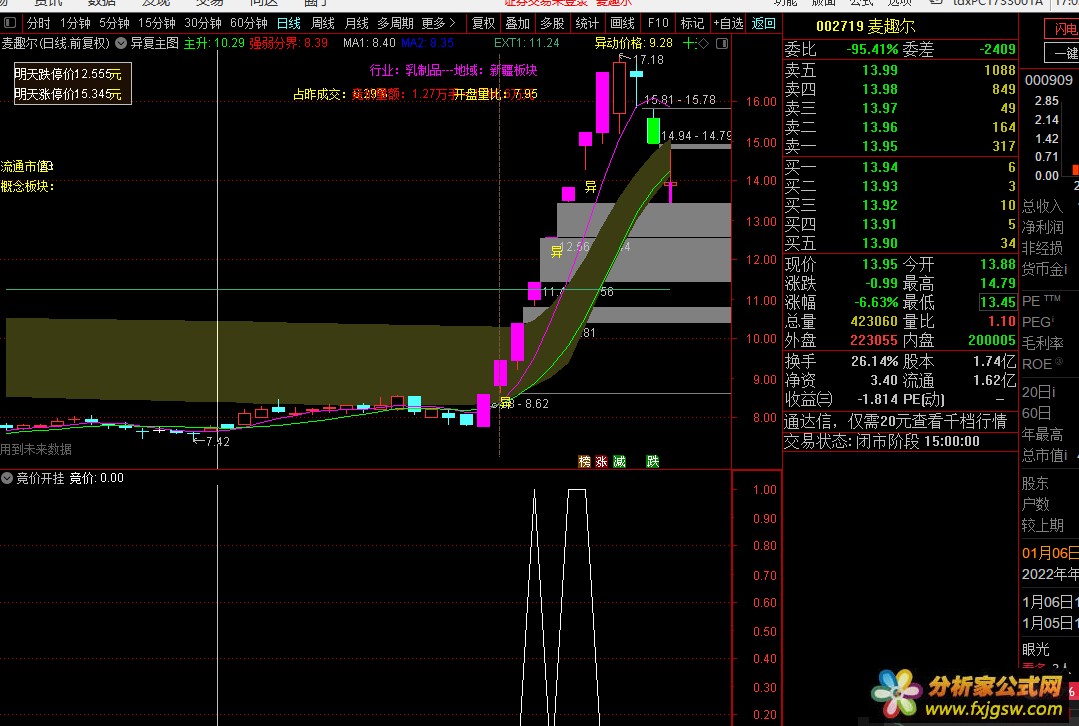Click the 最低 13.45 boxed value

click(x=998, y=302)
